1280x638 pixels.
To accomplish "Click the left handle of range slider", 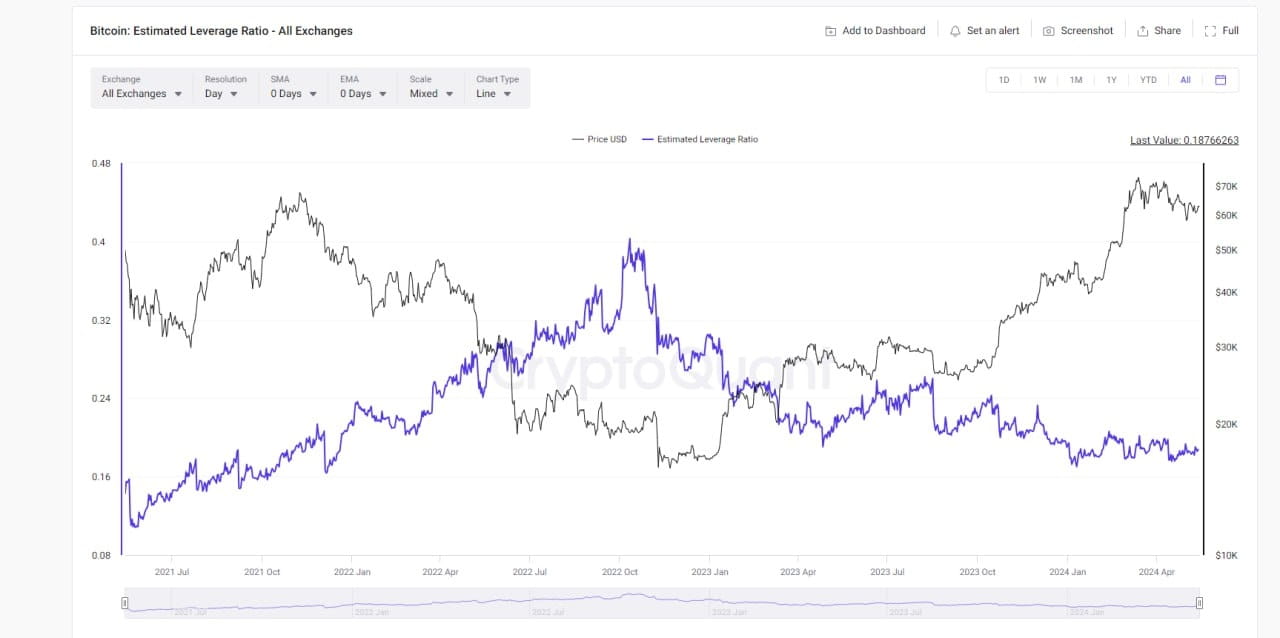I will pos(125,603).
